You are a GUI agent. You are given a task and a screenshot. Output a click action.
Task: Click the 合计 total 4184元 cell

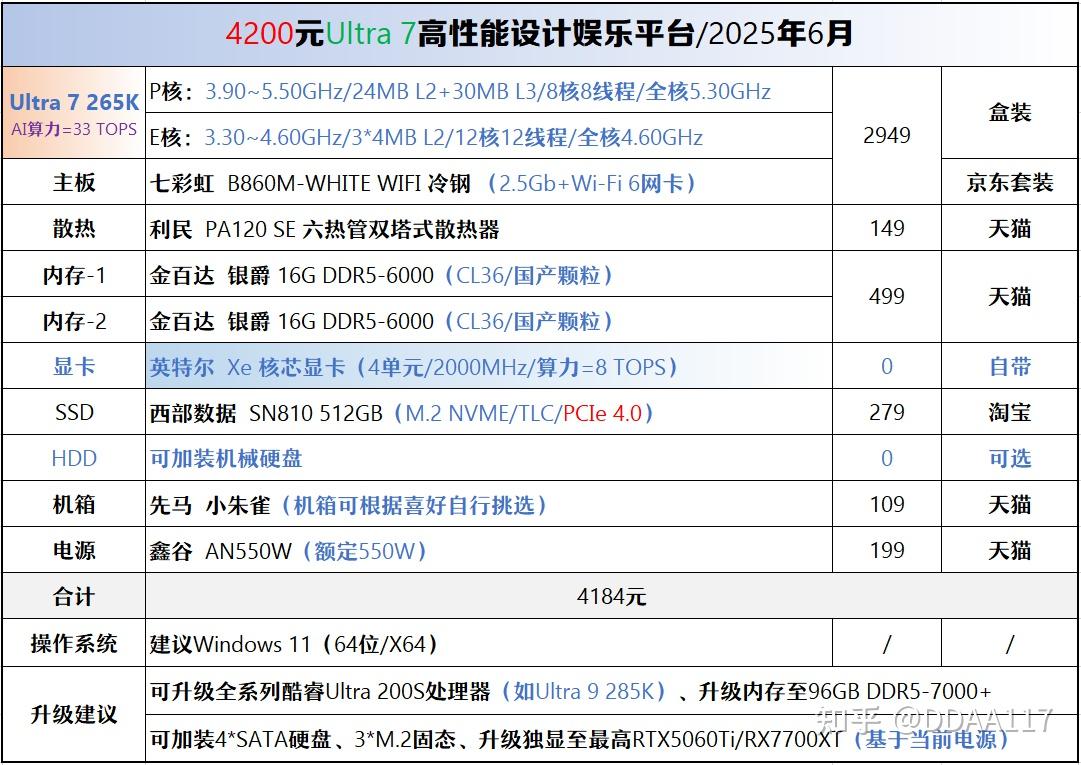coord(612,596)
